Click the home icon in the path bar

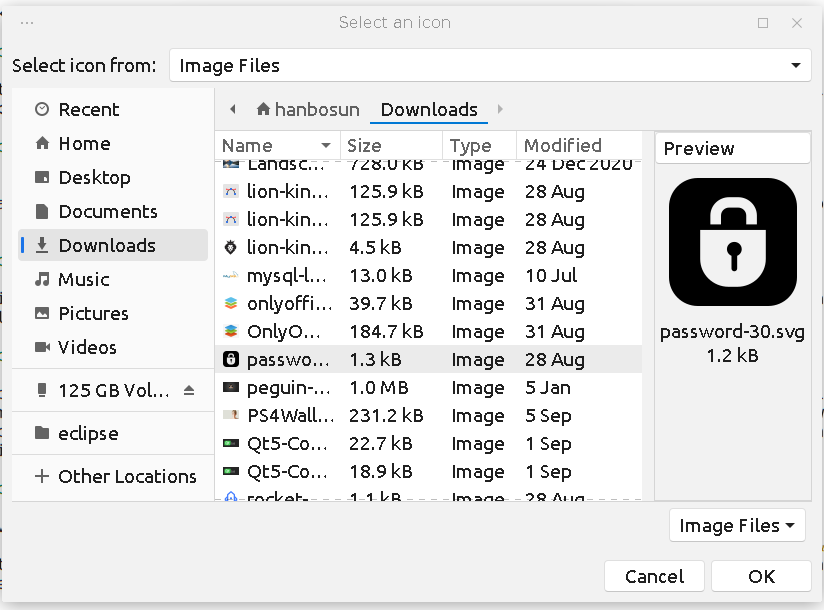point(264,110)
